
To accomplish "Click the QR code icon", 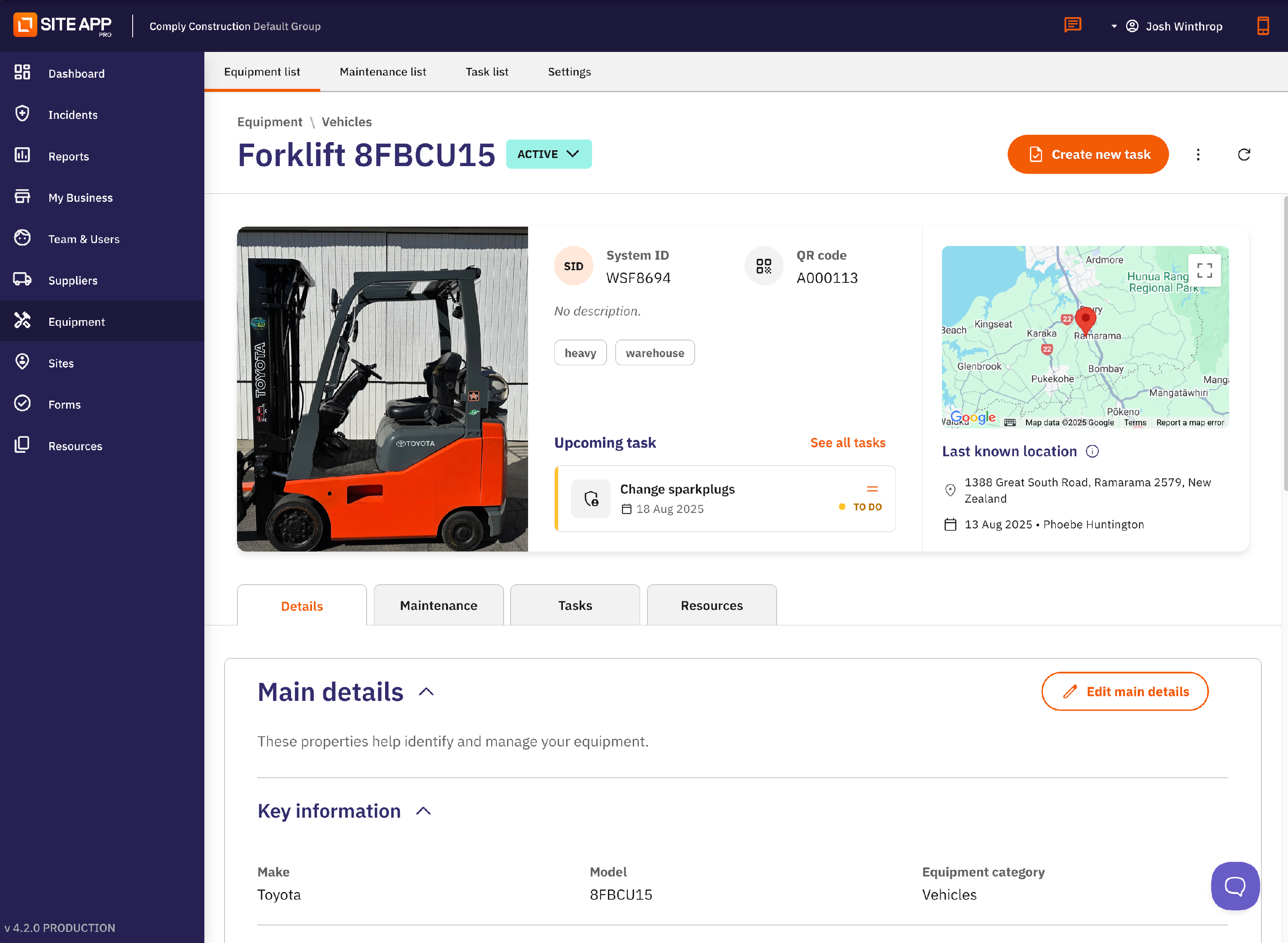I will click(x=763, y=266).
